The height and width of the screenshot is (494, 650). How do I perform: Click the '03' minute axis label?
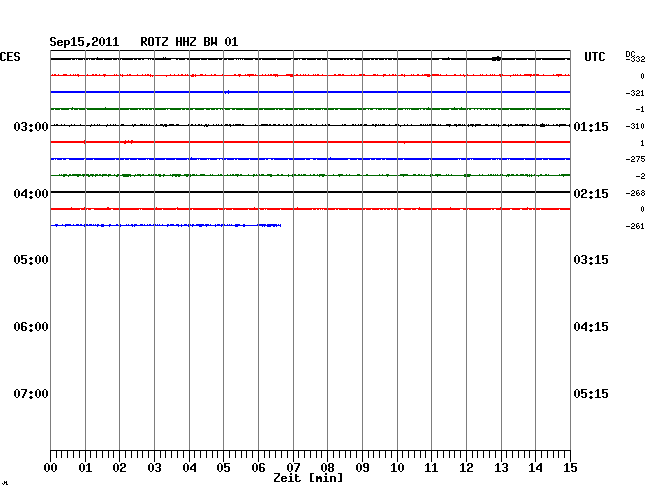click(155, 468)
